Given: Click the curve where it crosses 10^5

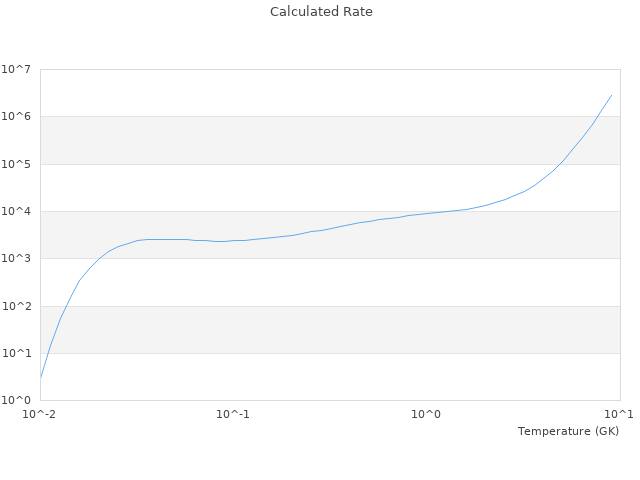Looking at the screenshot, I should click(560, 164).
